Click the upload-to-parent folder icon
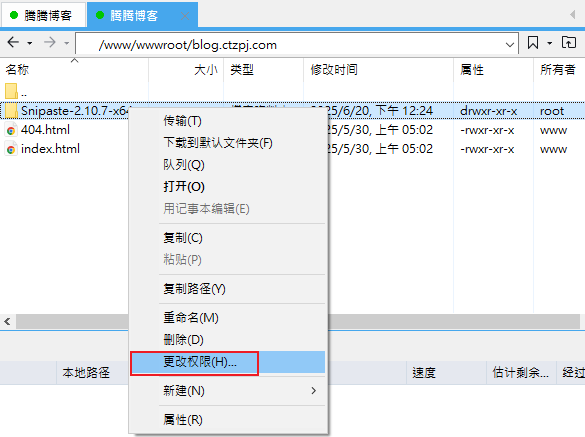The width and height of the screenshot is (585, 437). (x=569, y=43)
